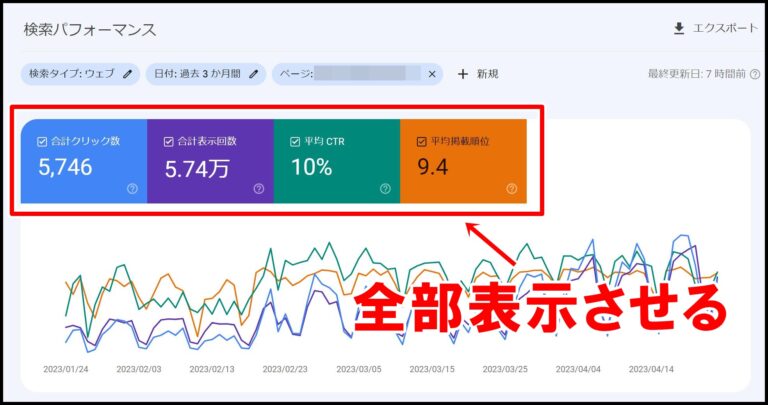Toggle the 平均掲載順位 checkbox
The image size is (768, 405).
(x=421, y=142)
